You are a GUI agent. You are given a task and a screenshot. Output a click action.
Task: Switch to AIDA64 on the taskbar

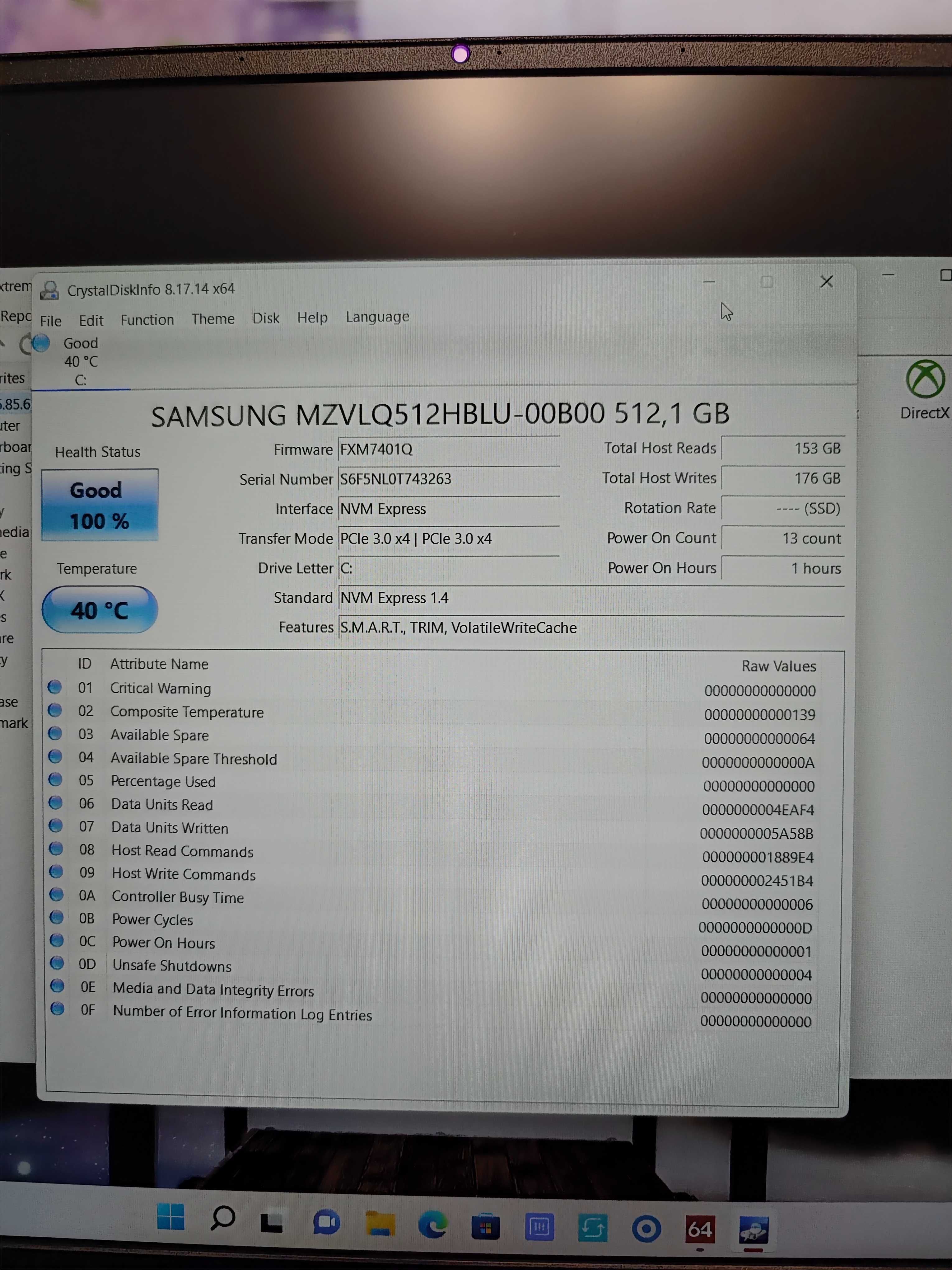tap(700, 1229)
